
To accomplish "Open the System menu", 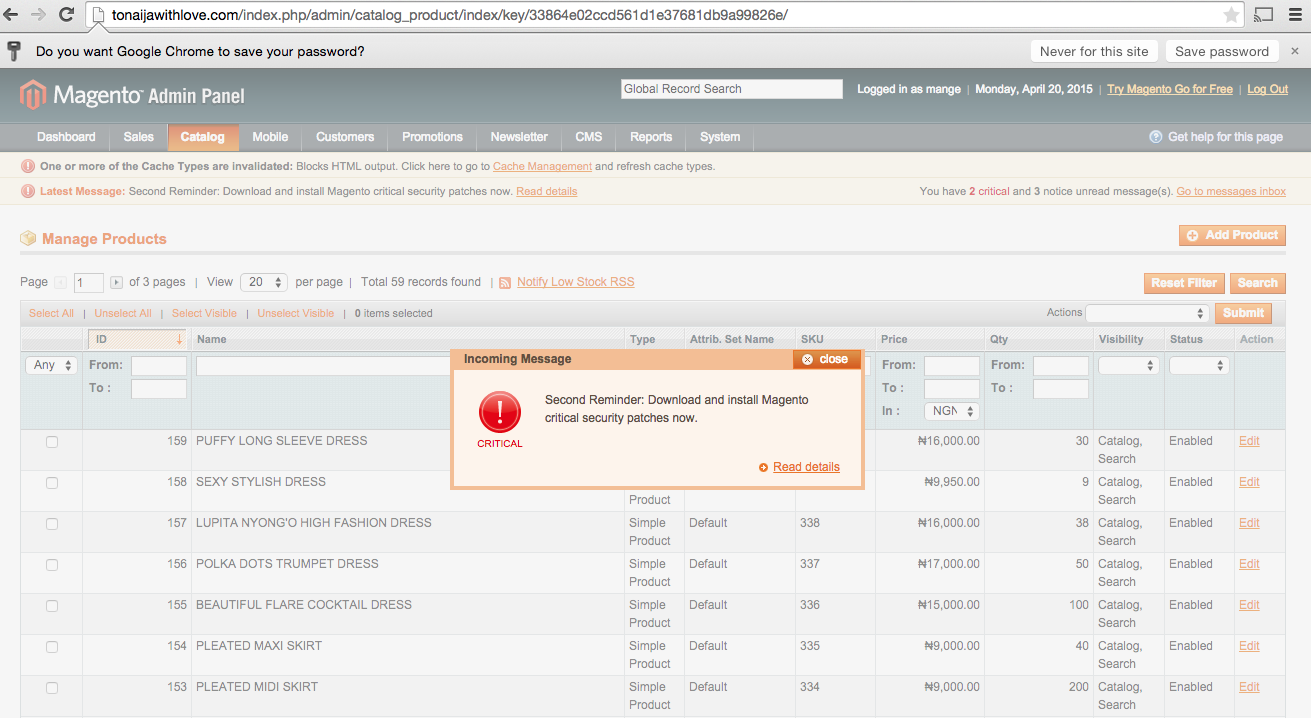I will point(720,137).
